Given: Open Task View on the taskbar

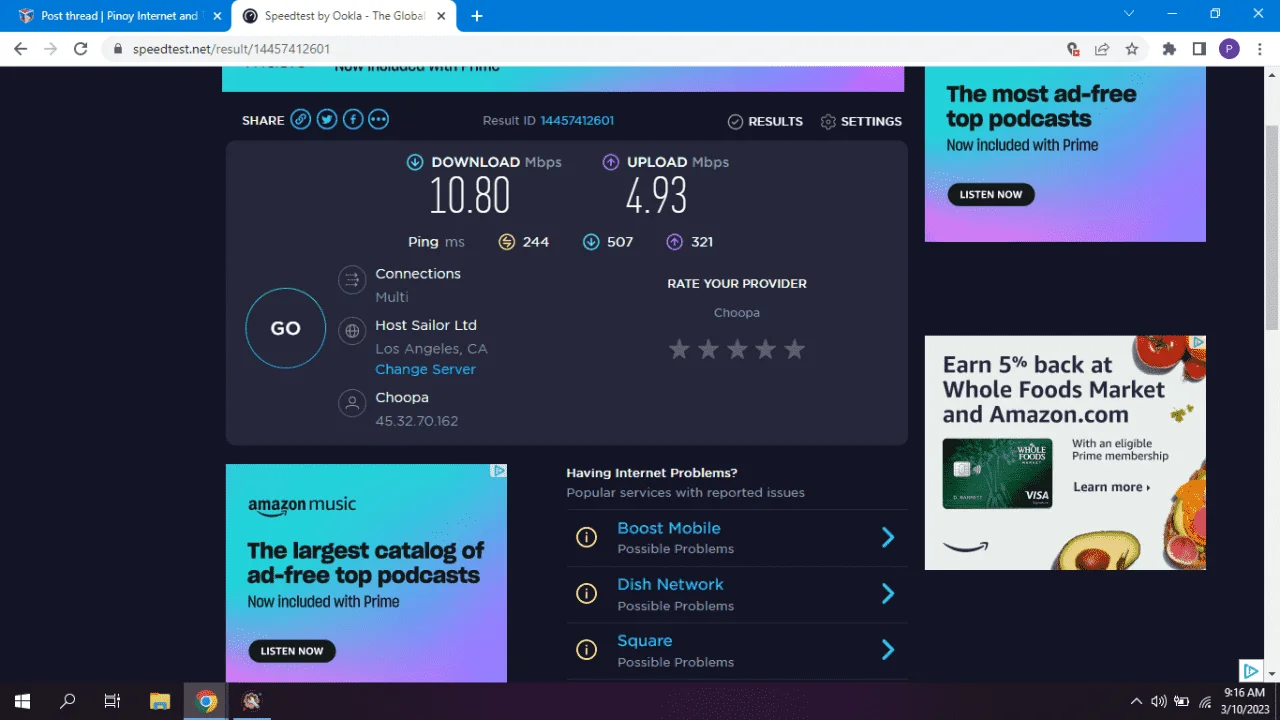Looking at the screenshot, I should 112,701.
